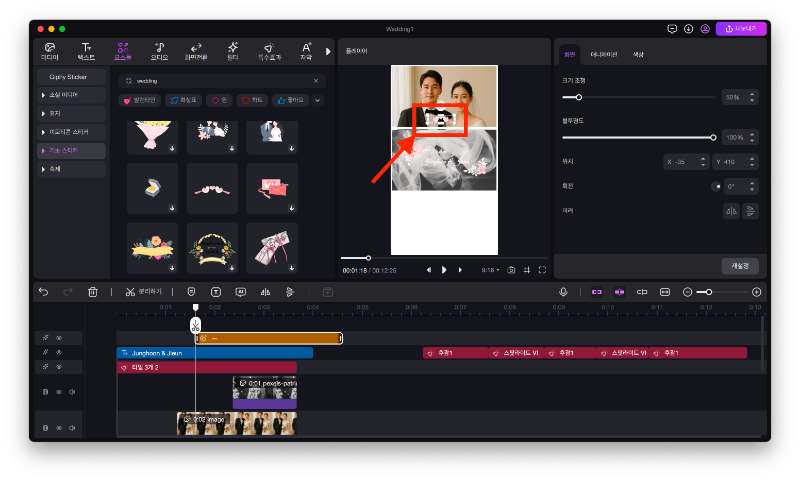Toggle visibility eye on the top sticker track
This screenshot has width=800, height=480.
(59, 338)
